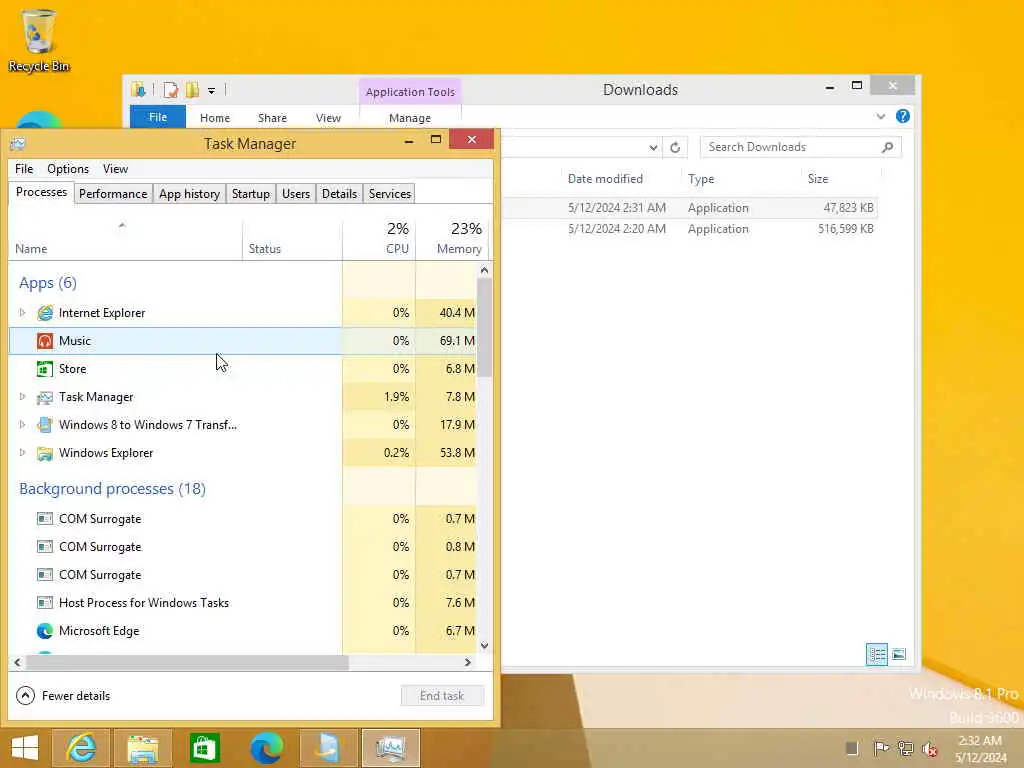The image size is (1024, 768).
Task: Select the file sized 516,599 KB
Action: click(692, 229)
